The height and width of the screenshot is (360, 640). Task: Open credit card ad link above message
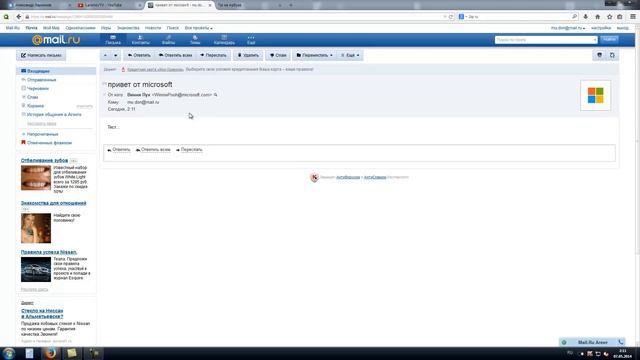155,69
